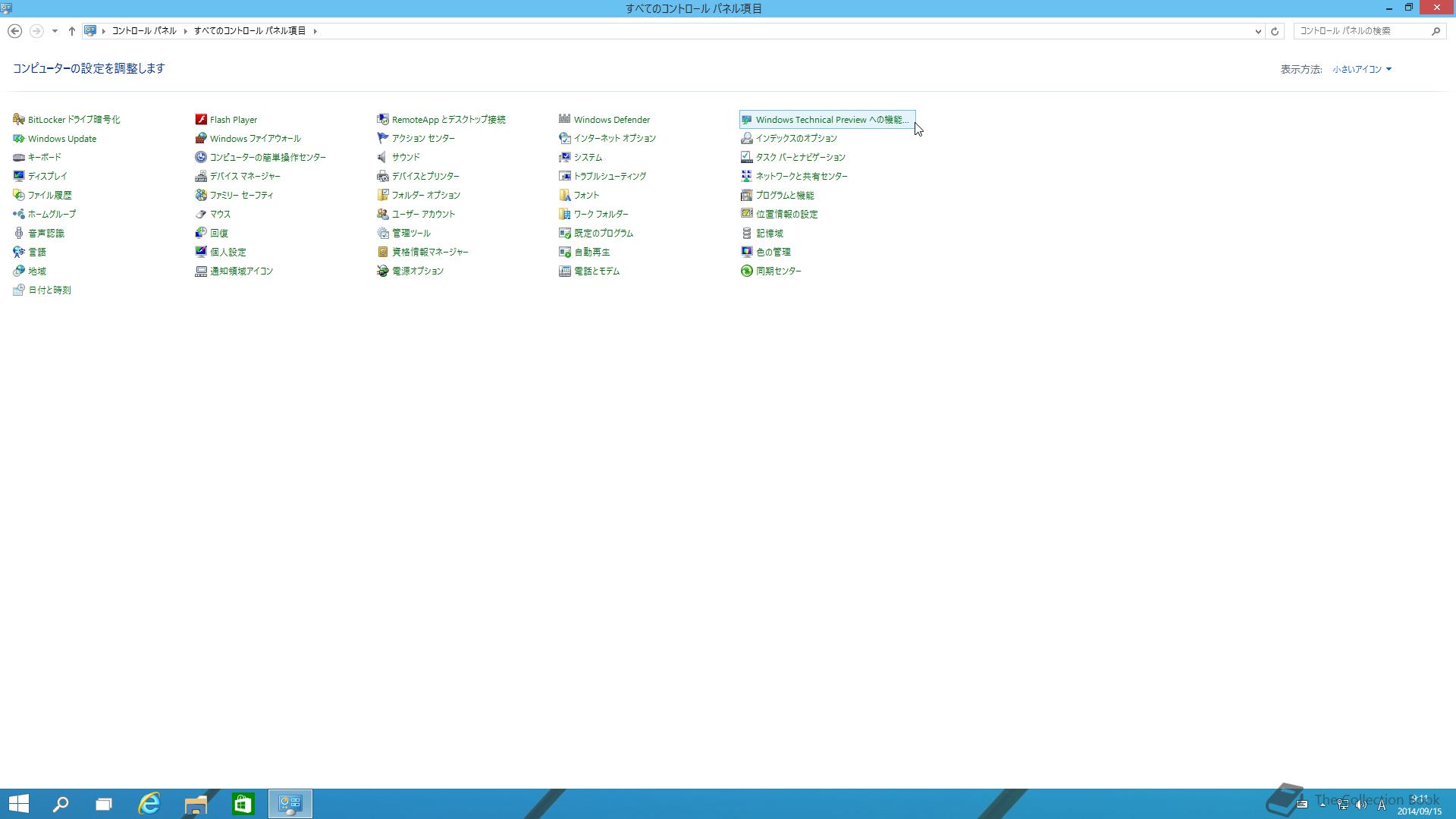
Task: Open 記憶域 link
Action: click(x=769, y=233)
